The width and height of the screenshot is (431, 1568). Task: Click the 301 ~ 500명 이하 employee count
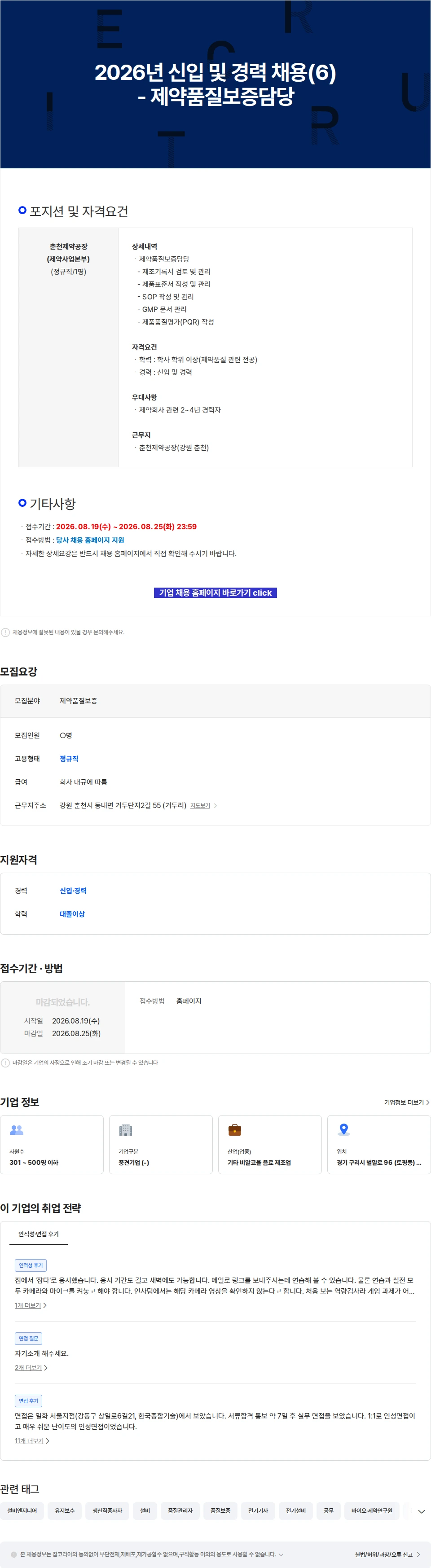[34, 1163]
